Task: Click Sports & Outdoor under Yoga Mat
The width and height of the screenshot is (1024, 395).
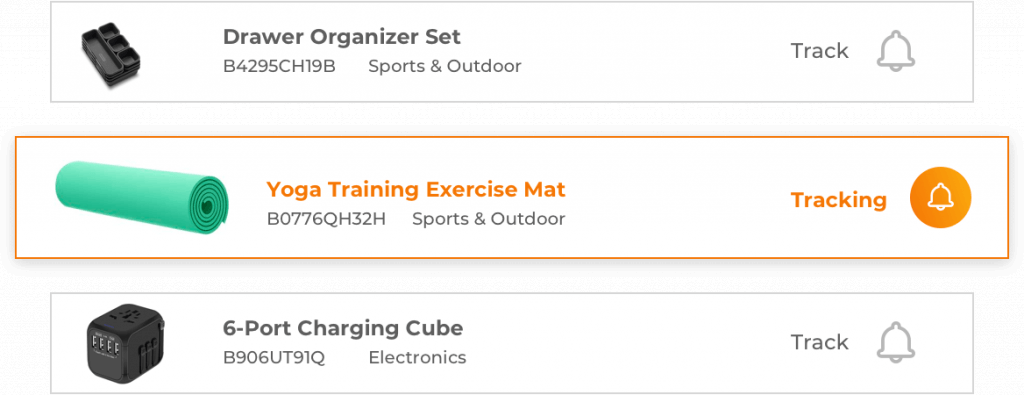Action: (x=488, y=219)
